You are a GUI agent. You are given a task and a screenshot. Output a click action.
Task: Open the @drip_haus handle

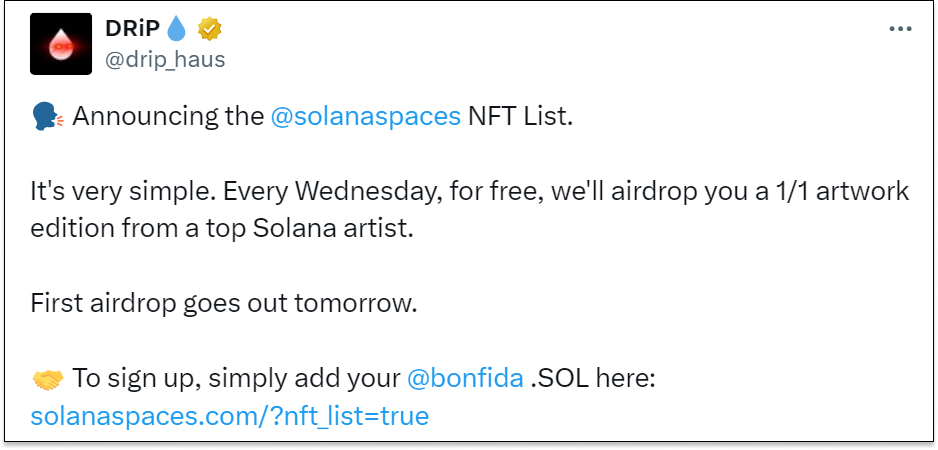coord(165,59)
